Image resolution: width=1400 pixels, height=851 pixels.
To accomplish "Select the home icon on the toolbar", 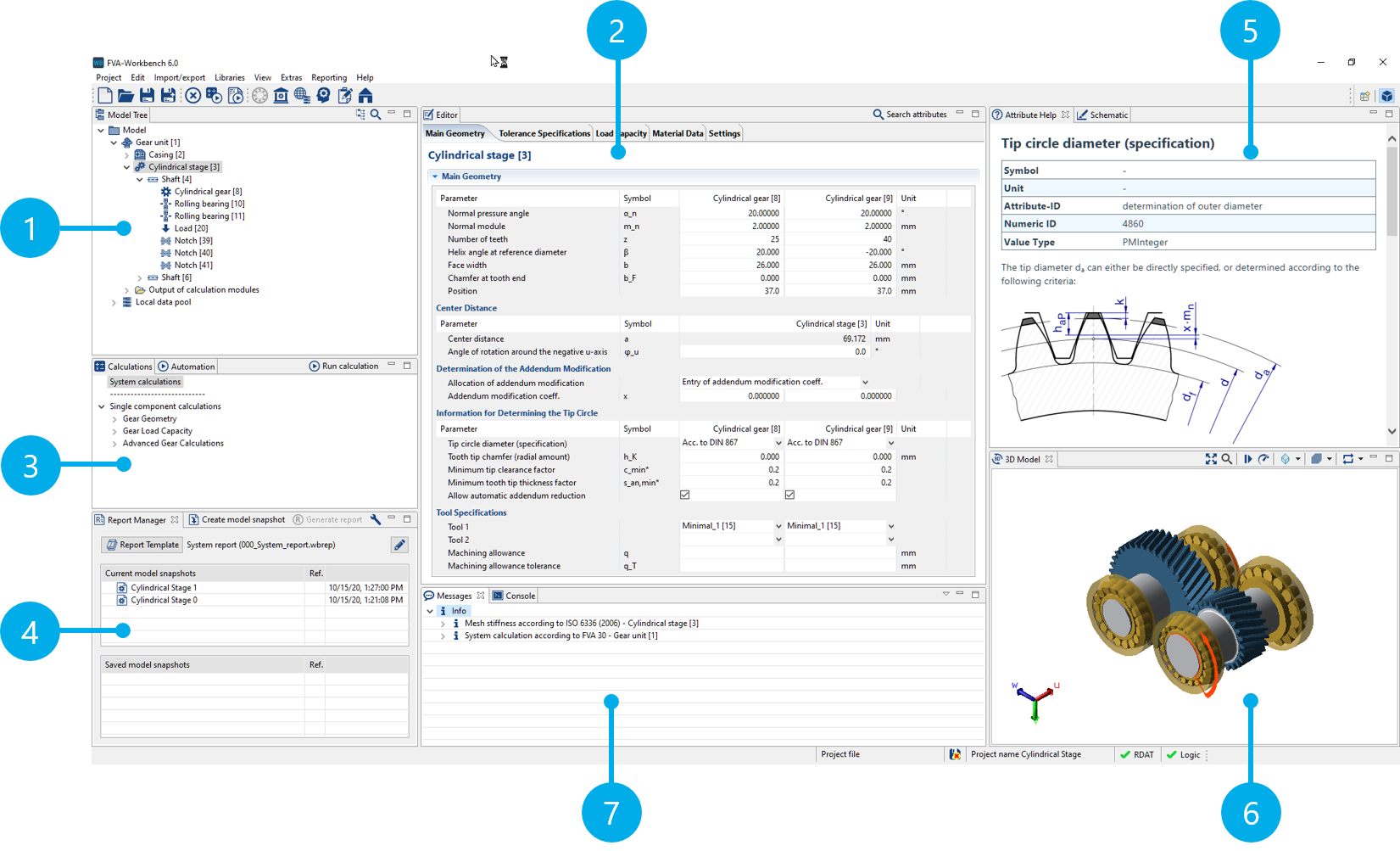I will pos(365,96).
